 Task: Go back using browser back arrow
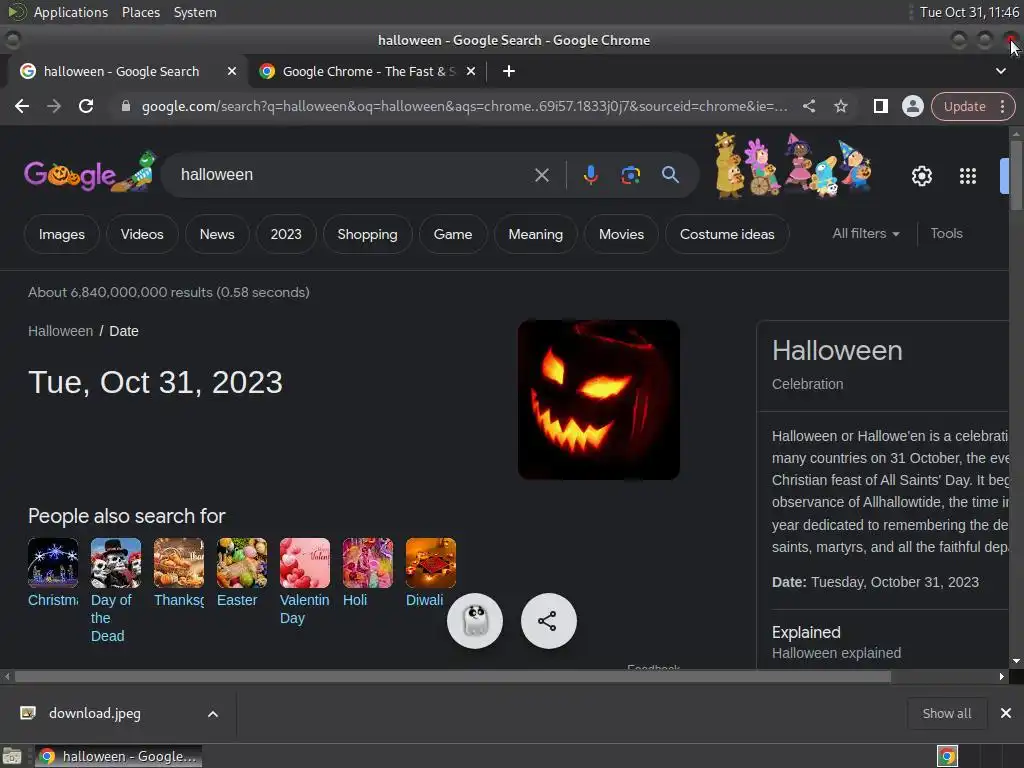(22, 106)
